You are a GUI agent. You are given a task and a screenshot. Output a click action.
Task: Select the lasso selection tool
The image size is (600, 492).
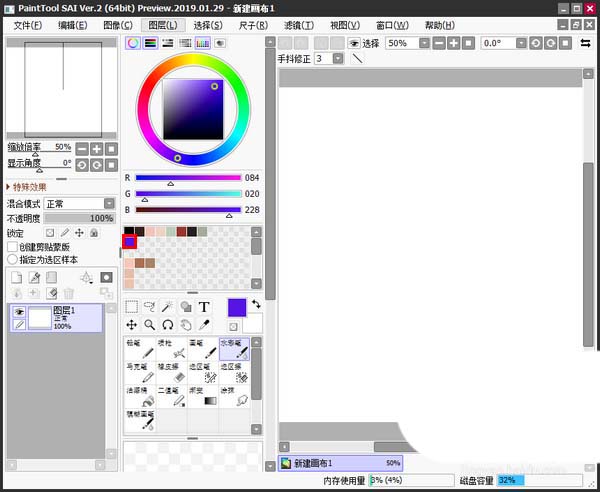(x=150, y=307)
